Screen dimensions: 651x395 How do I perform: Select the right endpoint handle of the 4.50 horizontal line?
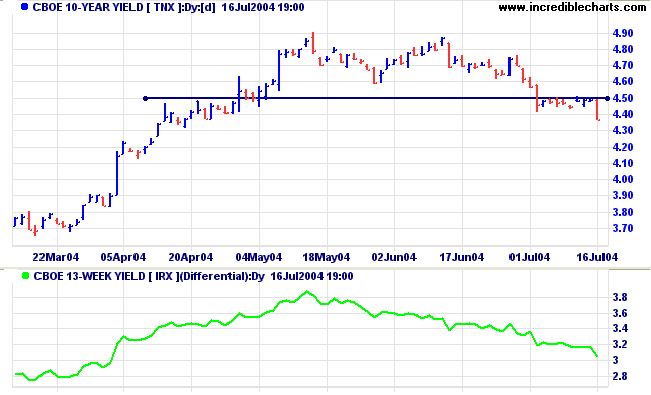pyautogui.click(x=607, y=98)
